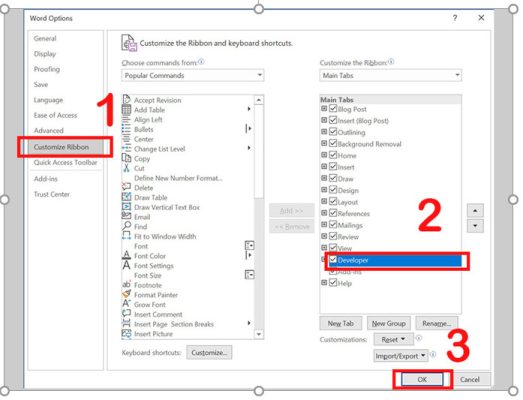The width and height of the screenshot is (523, 400).
Task: Choose the Cut scissors icon
Action: [126, 168]
